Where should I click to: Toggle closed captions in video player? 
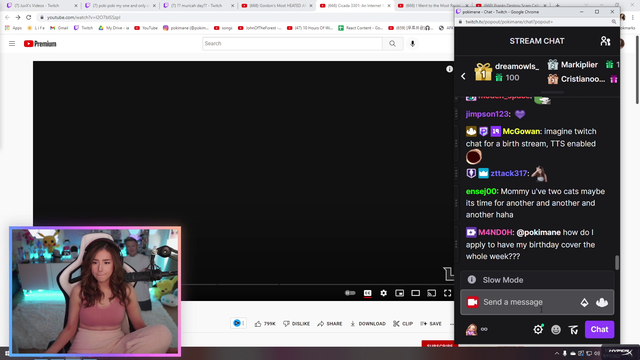[367, 293]
